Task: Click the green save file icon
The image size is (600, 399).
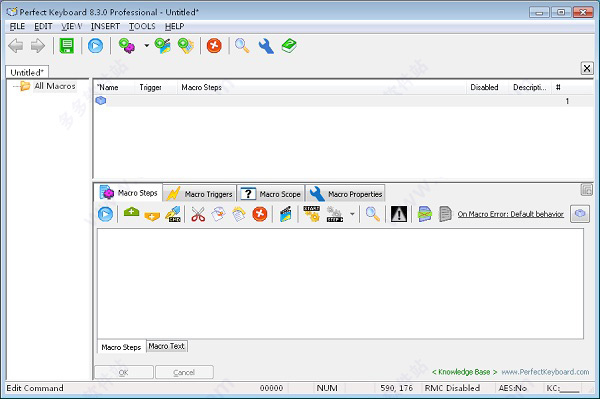Action: pyautogui.click(x=67, y=46)
